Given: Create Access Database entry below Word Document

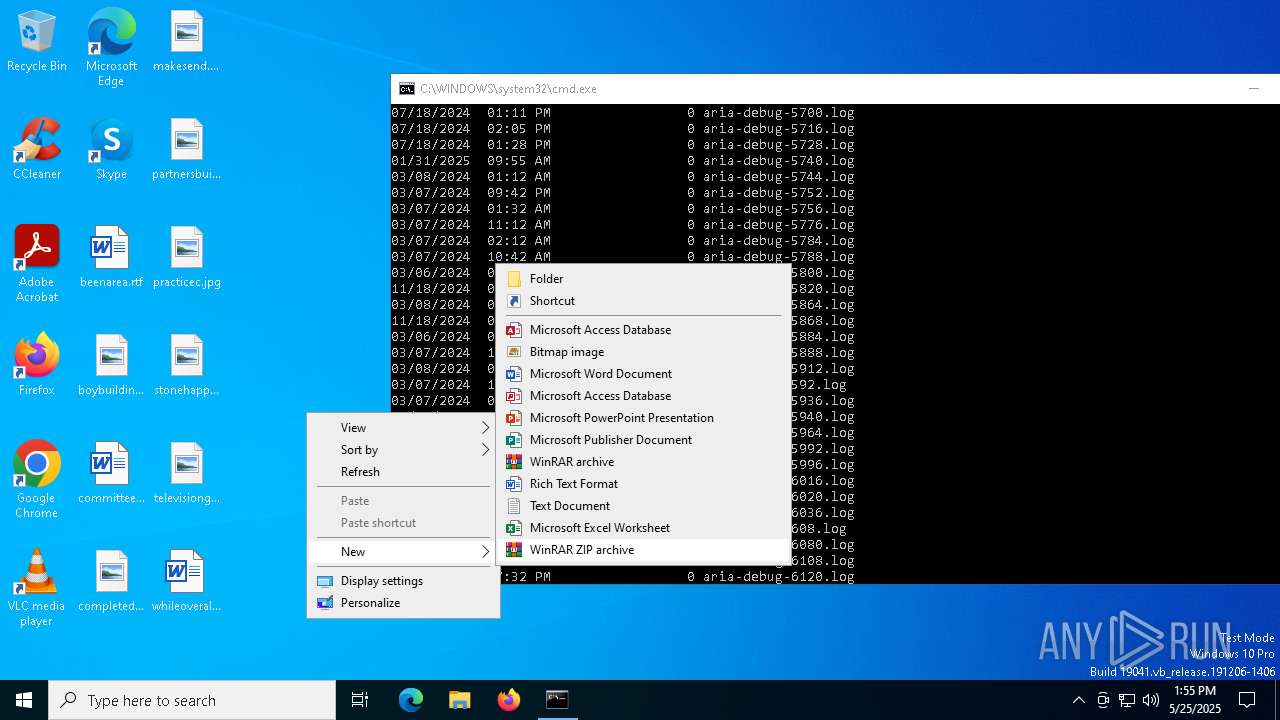Looking at the screenshot, I should [x=644, y=396].
